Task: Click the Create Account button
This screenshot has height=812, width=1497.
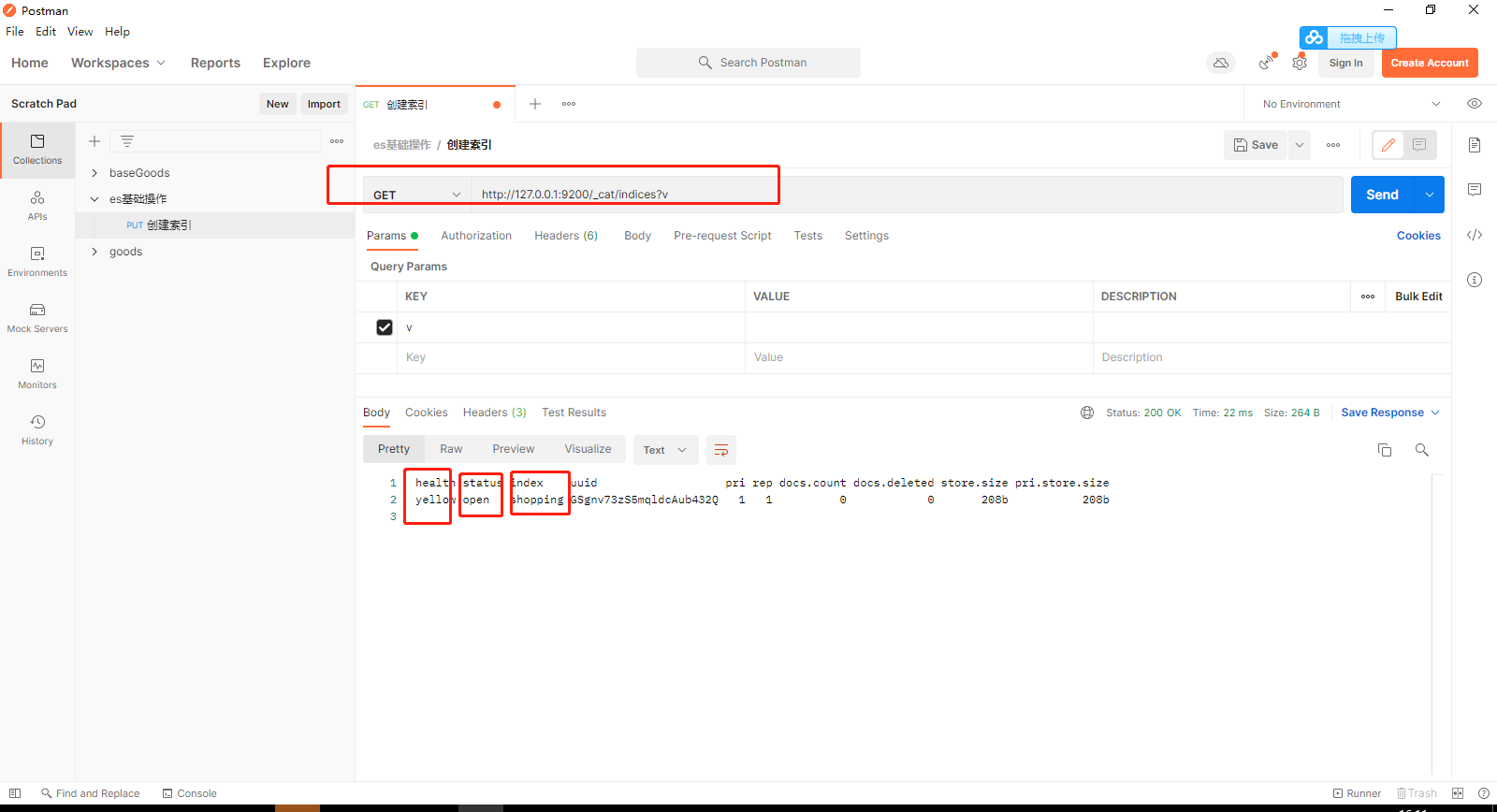Action: coord(1430,63)
